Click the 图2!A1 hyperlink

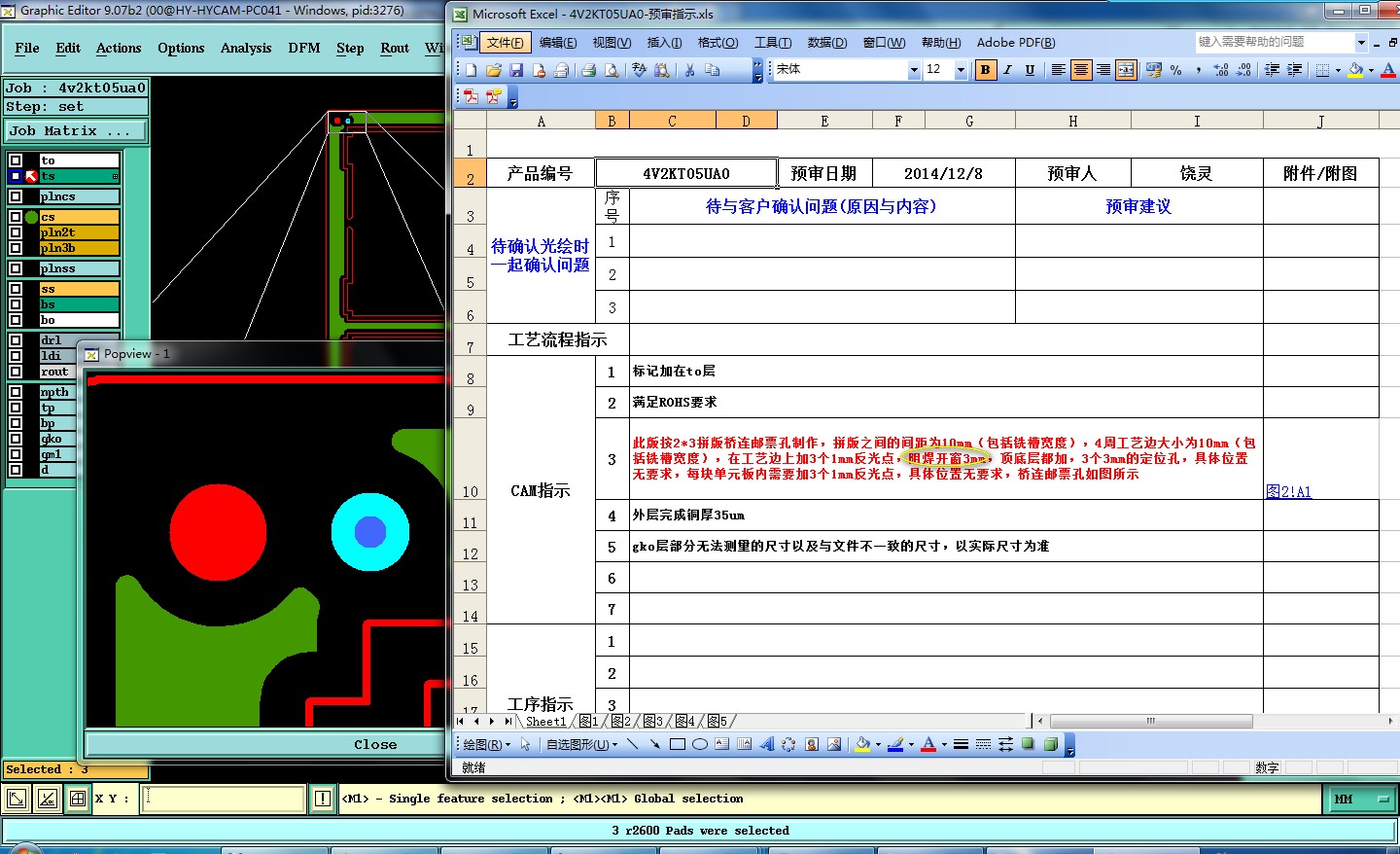[1288, 492]
